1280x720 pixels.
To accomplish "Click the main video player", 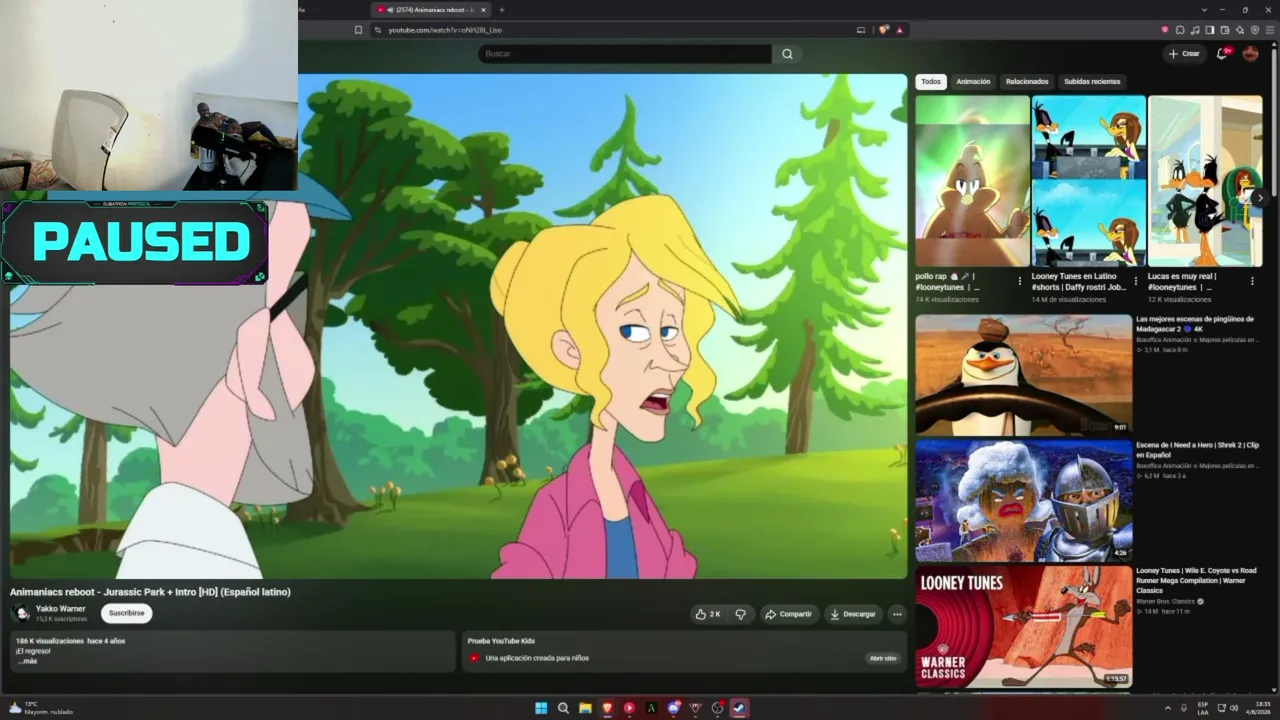I will [x=459, y=326].
